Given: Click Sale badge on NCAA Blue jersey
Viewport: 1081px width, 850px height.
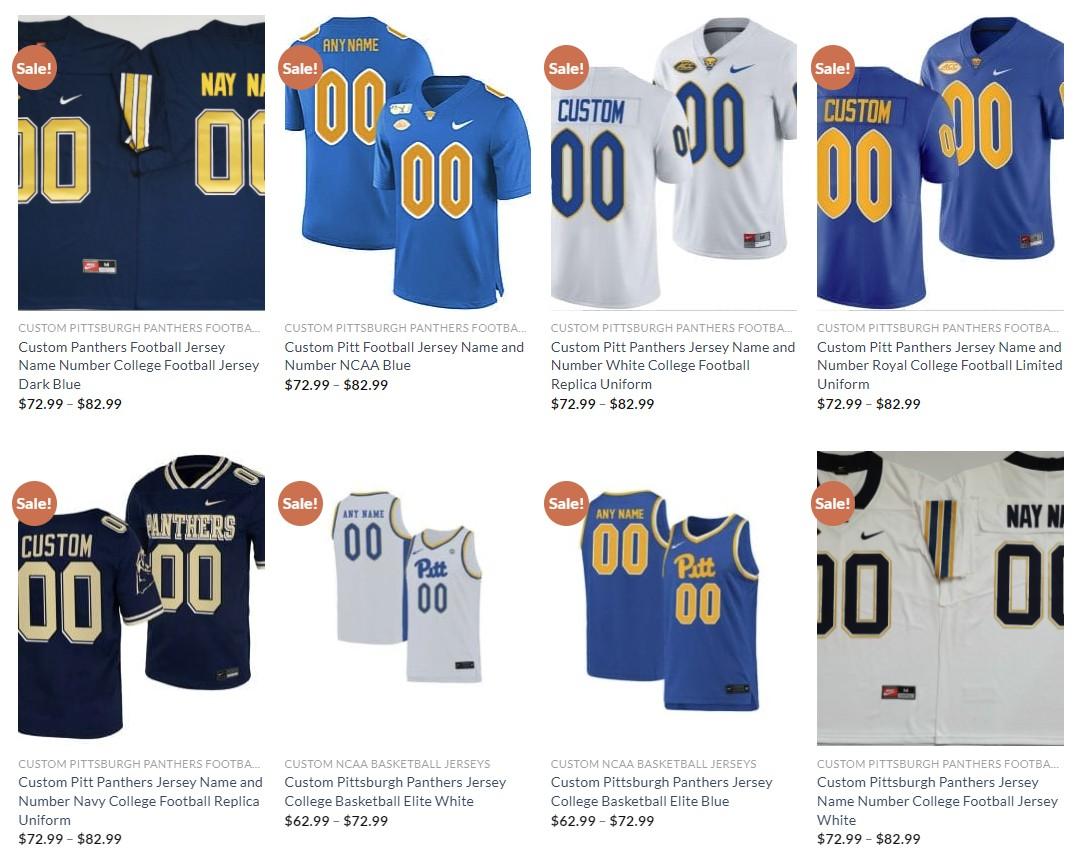Looking at the screenshot, I should pos(300,68).
